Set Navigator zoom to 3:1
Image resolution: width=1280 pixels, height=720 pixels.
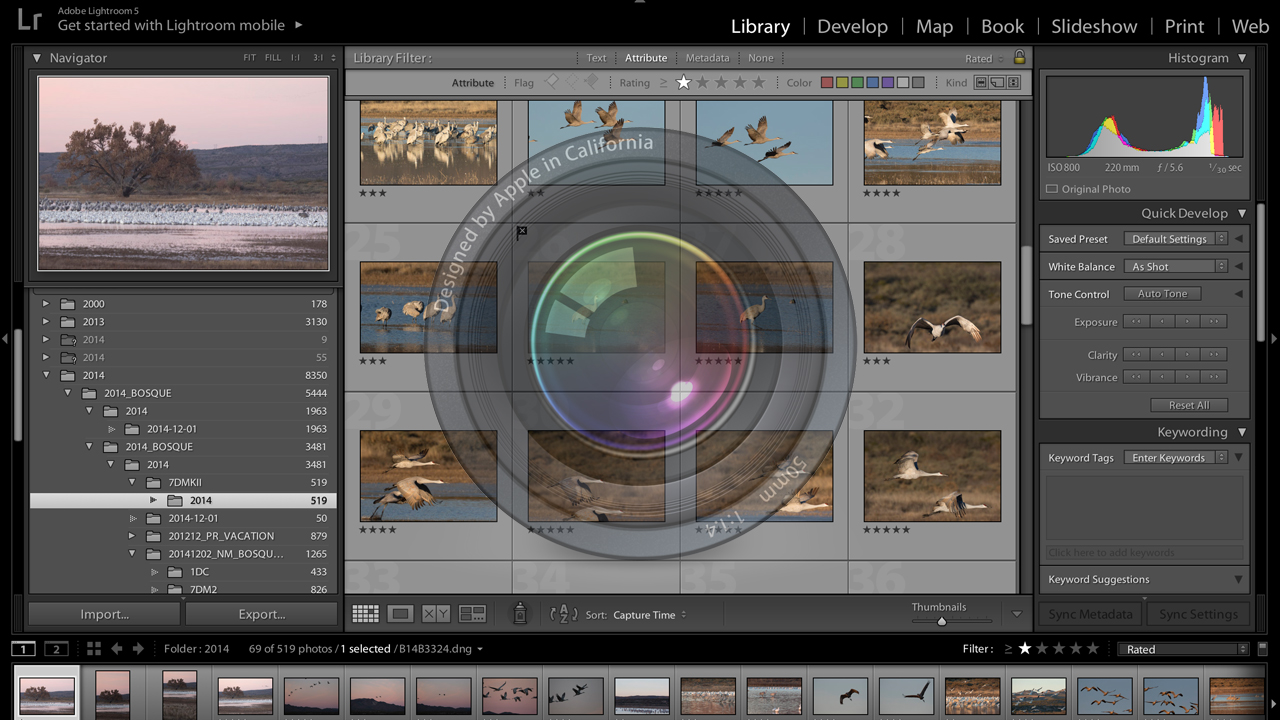(318, 58)
